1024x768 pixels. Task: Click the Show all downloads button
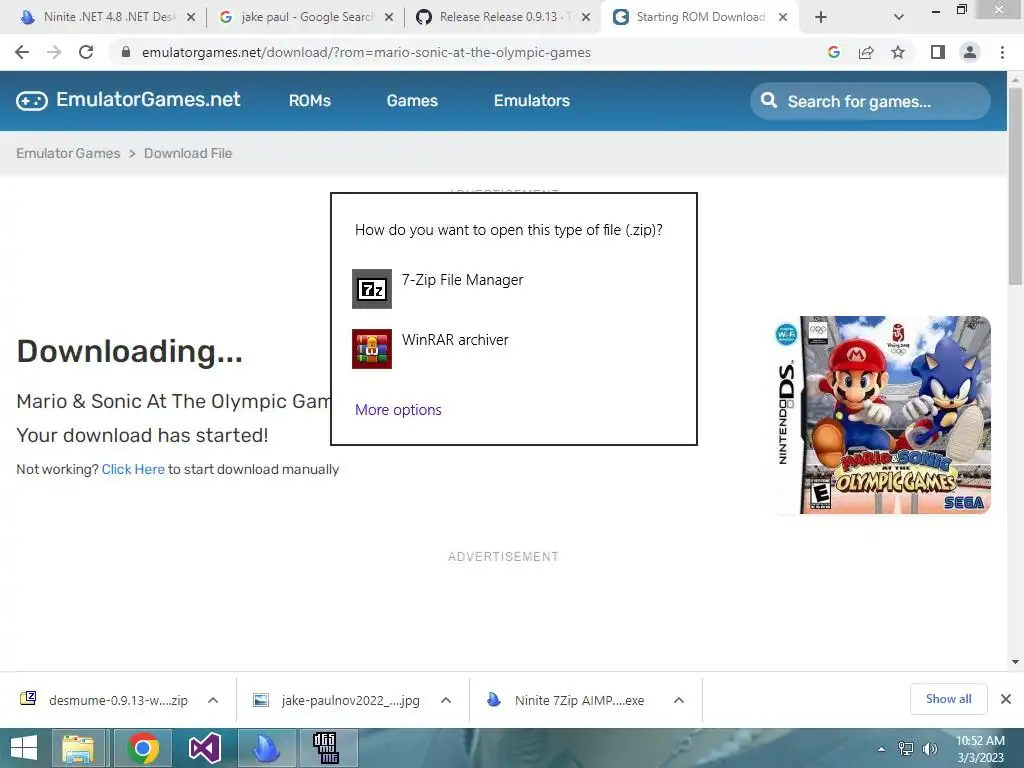(x=948, y=699)
